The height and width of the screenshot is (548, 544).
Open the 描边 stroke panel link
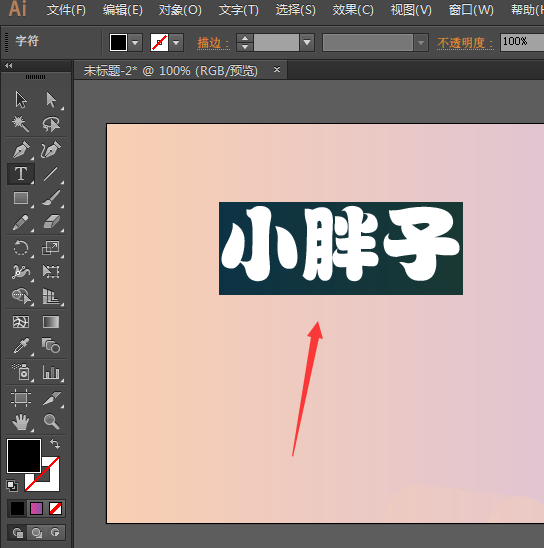click(x=213, y=43)
